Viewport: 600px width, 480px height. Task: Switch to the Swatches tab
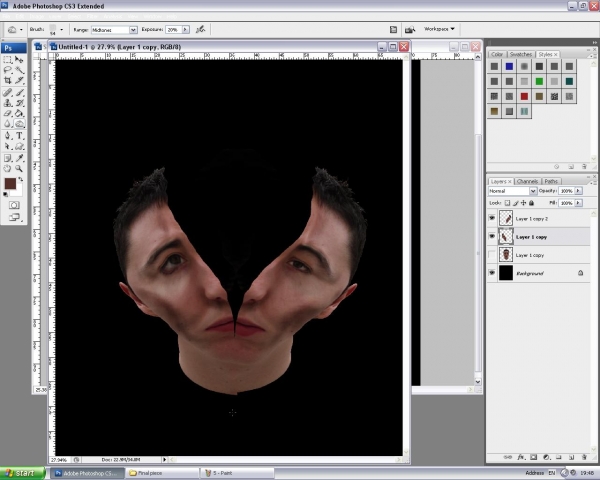point(521,54)
